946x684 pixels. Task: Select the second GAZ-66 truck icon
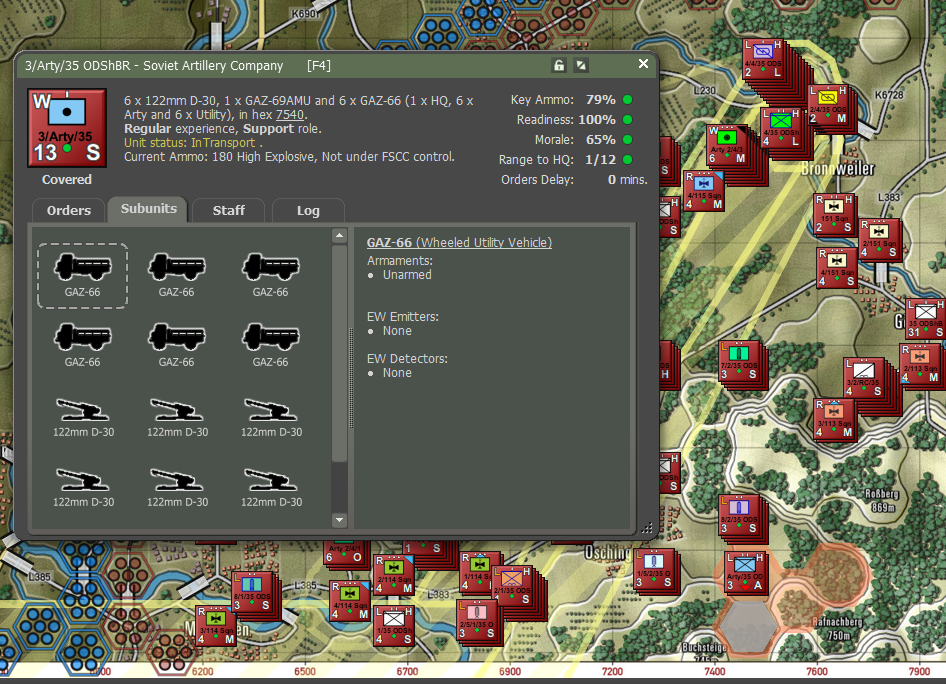[176, 266]
